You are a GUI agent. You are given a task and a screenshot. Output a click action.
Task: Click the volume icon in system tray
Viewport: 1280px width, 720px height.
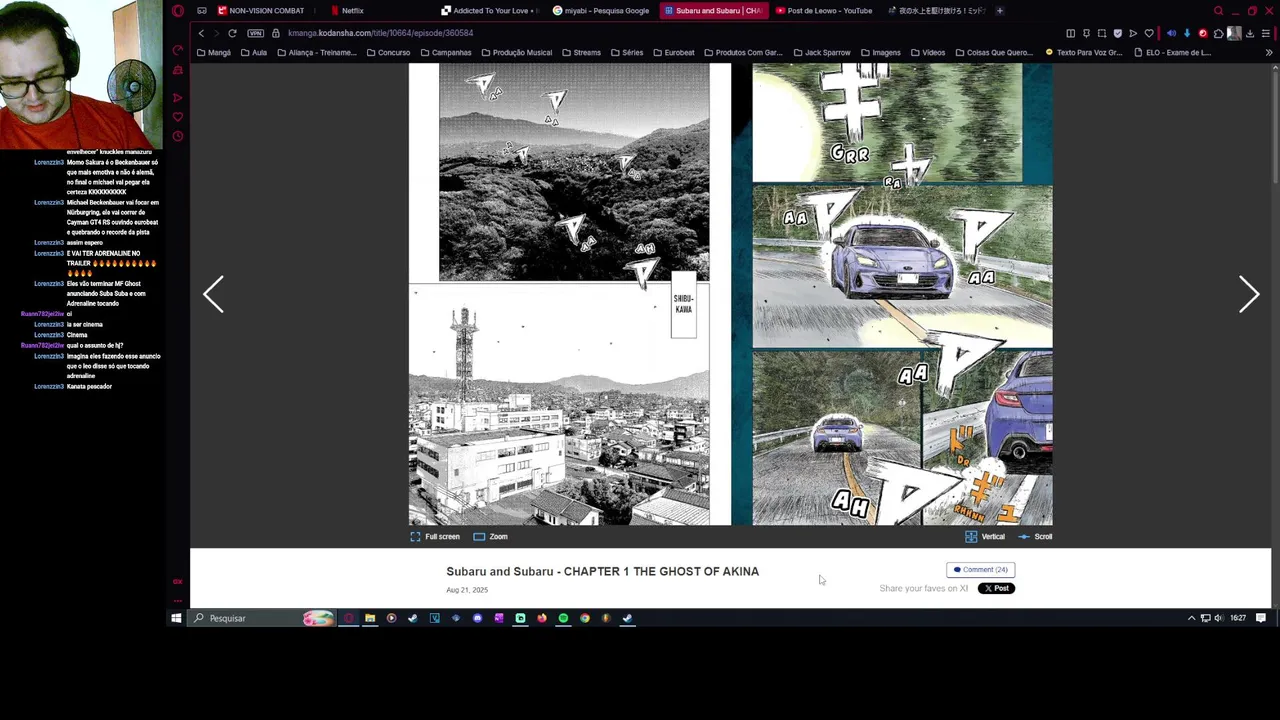(1218, 618)
